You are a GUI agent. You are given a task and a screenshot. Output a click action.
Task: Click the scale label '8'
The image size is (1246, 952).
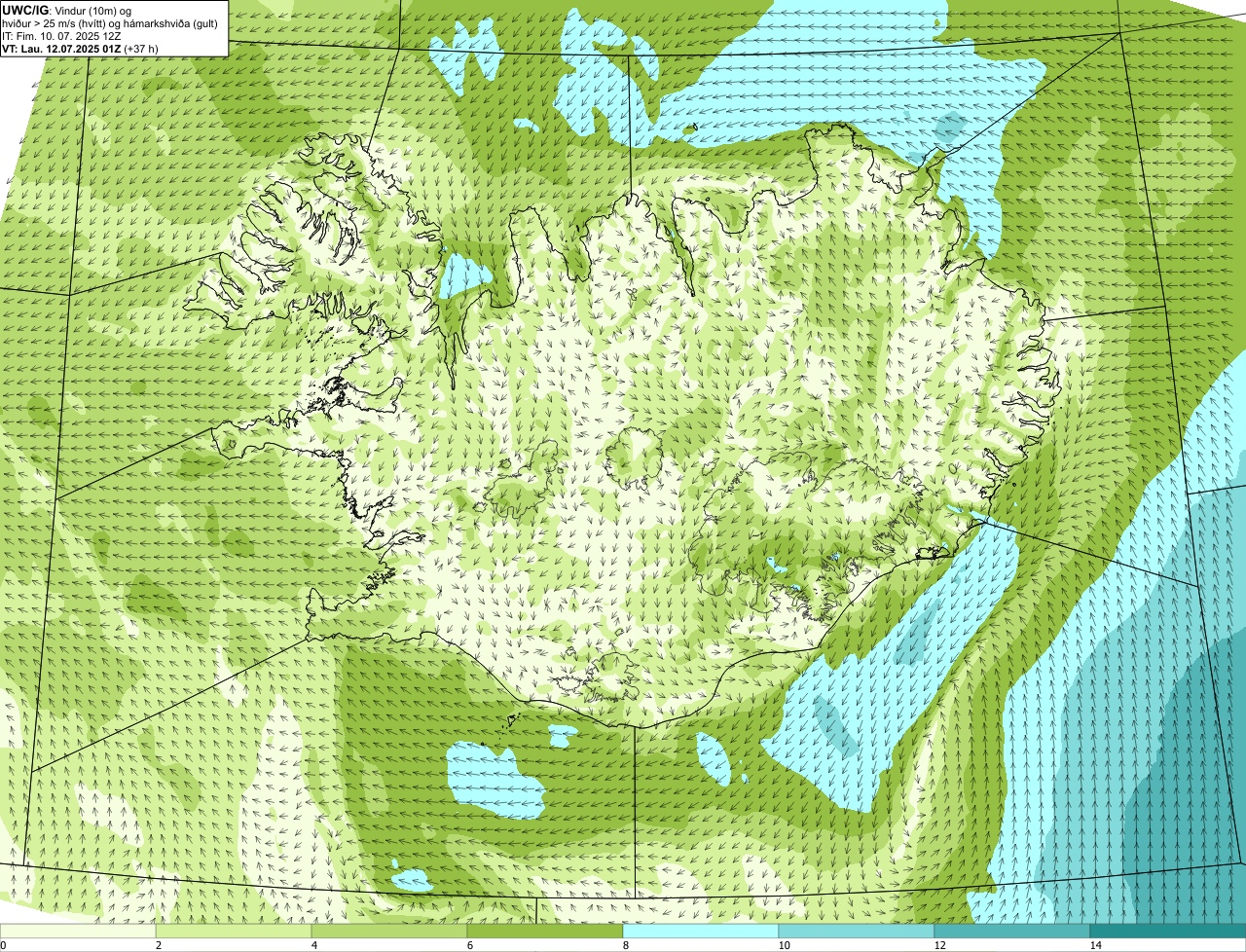[626, 945]
